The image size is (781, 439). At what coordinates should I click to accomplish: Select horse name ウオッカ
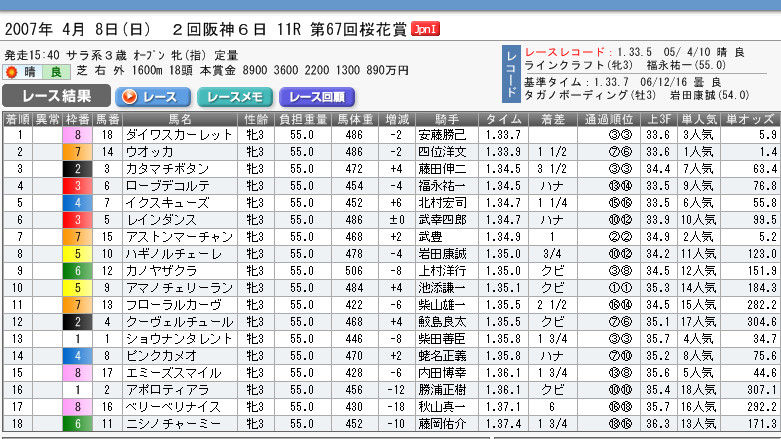149,152
